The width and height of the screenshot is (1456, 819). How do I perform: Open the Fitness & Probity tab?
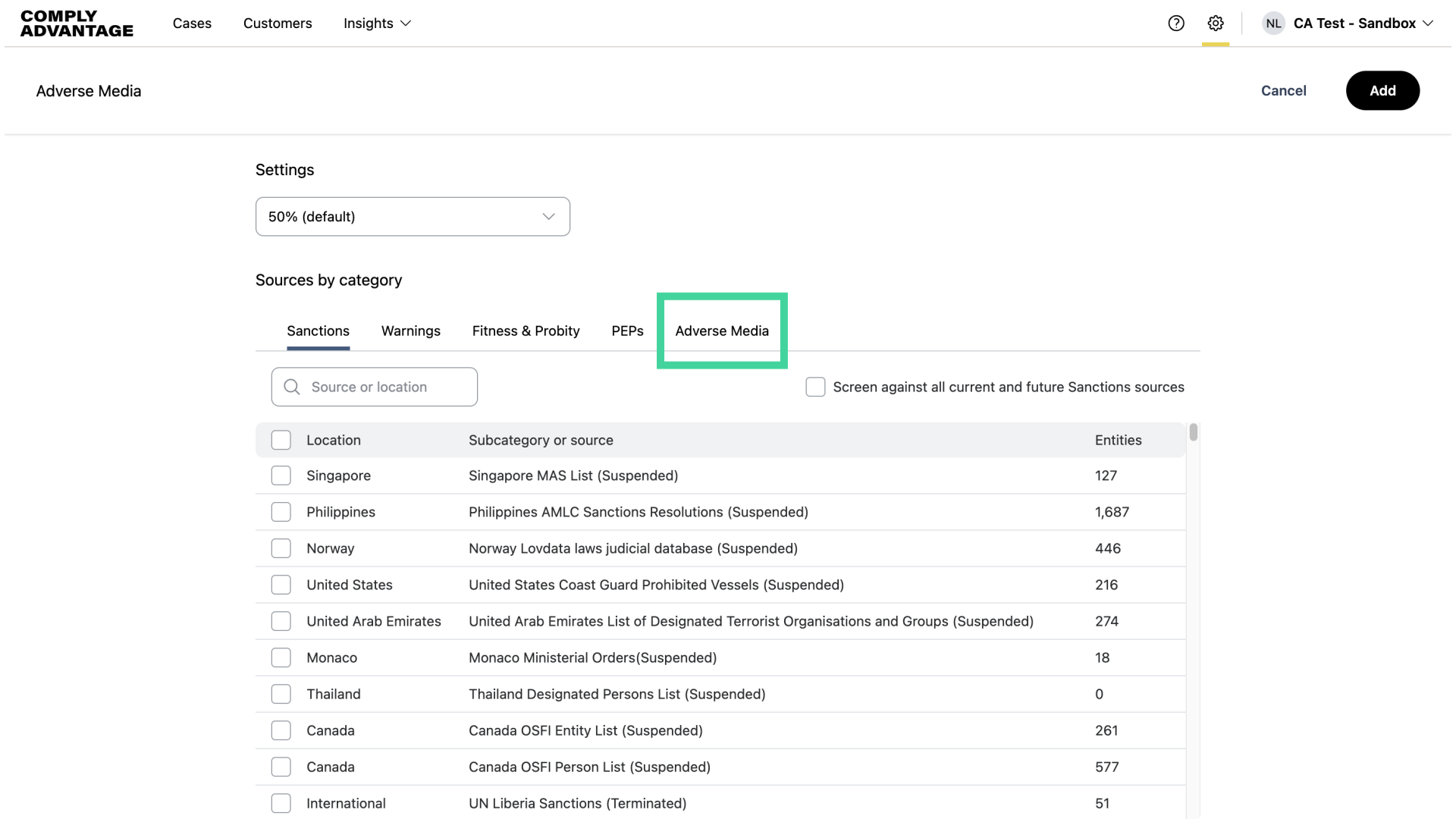tap(526, 331)
